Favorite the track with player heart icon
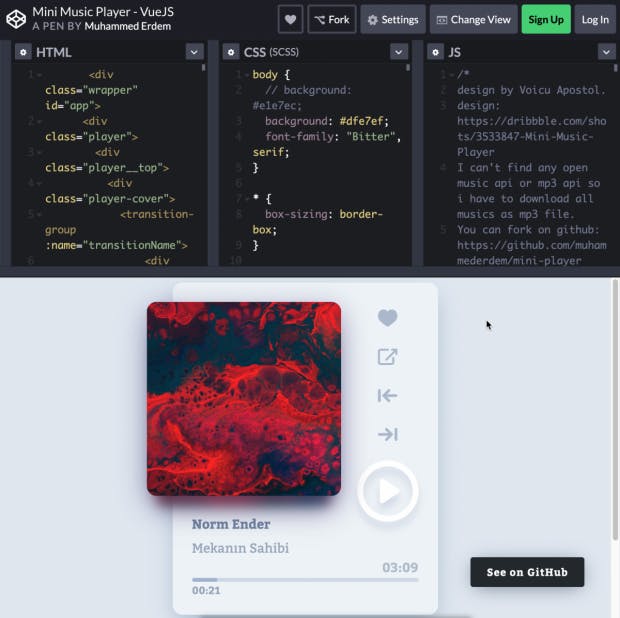620x618 pixels. click(387, 318)
